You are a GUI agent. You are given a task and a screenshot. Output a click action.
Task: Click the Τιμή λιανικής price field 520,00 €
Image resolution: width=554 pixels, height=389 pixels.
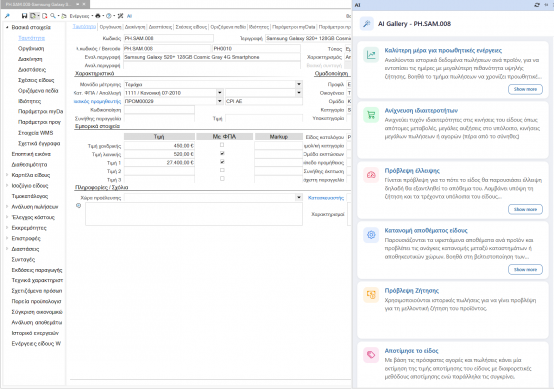point(159,154)
